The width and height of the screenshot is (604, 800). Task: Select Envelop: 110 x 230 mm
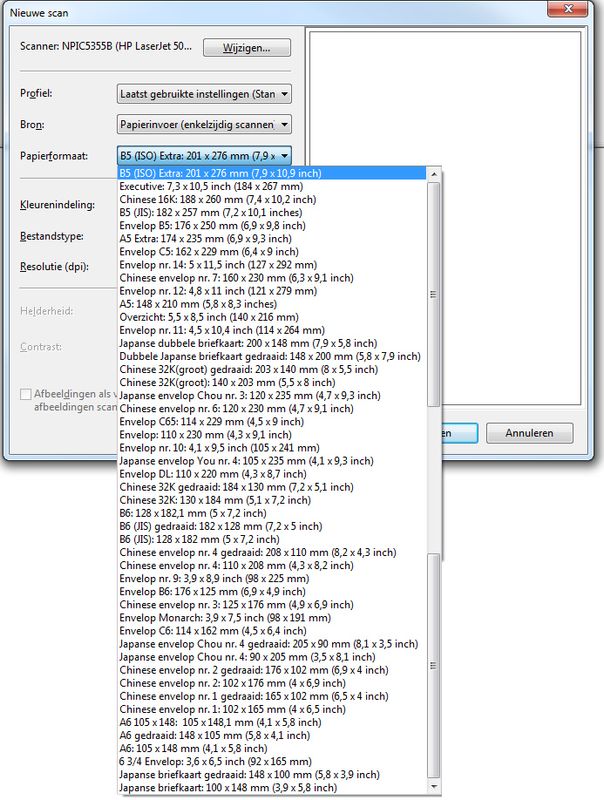click(x=272, y=435)
